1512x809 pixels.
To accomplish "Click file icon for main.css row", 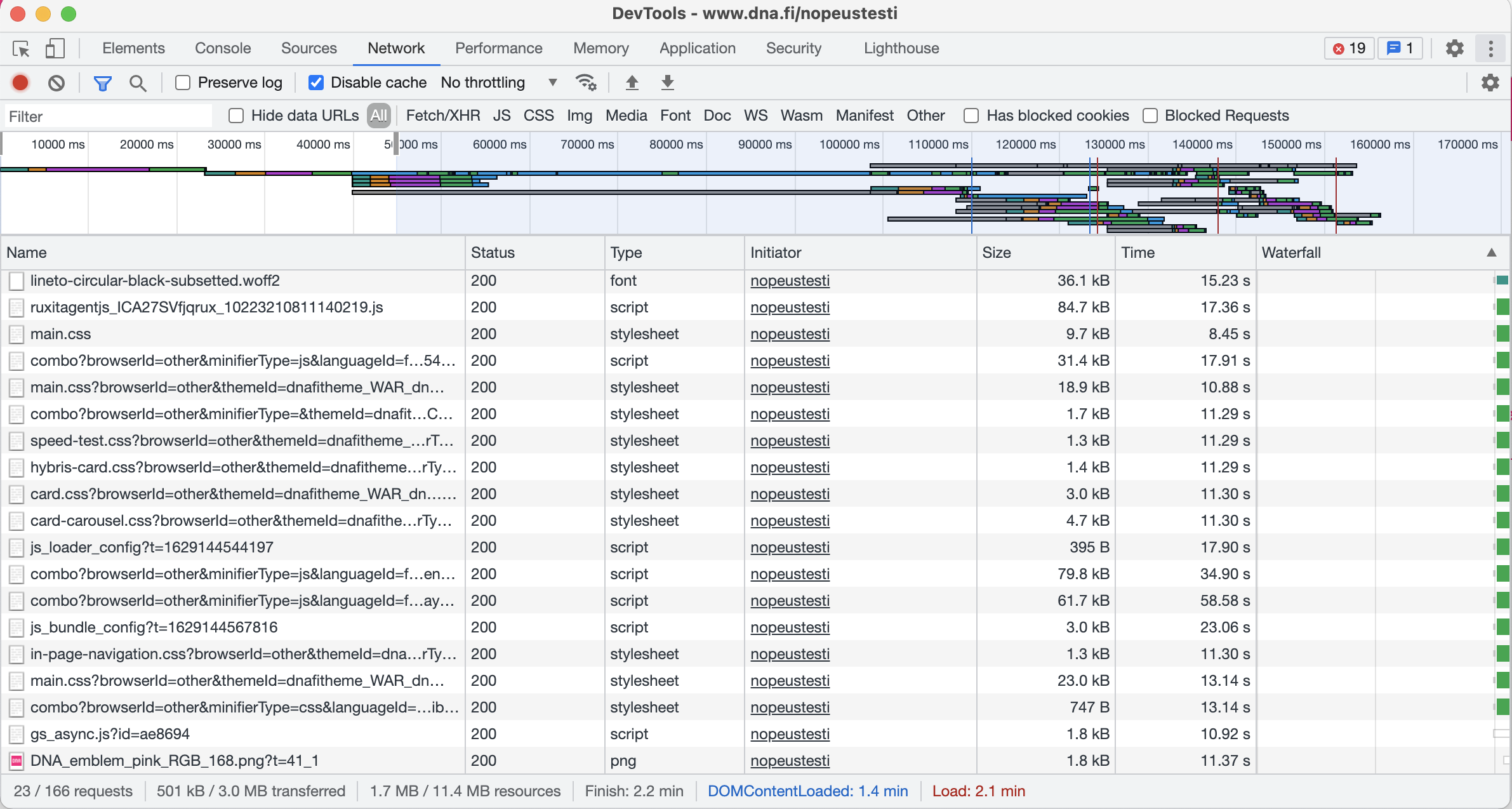I will click(17, 334).
